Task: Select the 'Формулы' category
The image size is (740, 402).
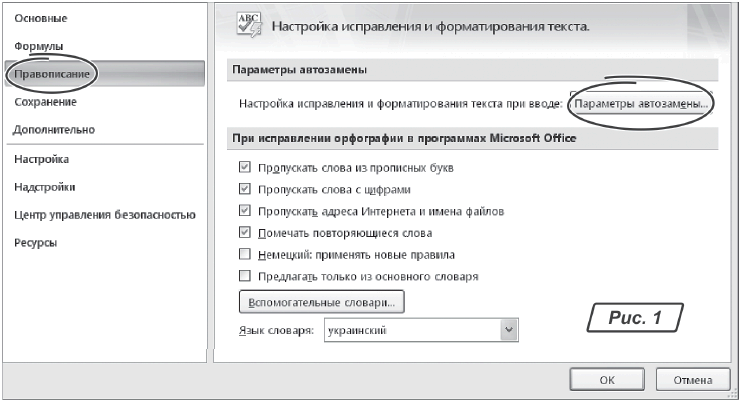Action: click(x=39, y=46)
